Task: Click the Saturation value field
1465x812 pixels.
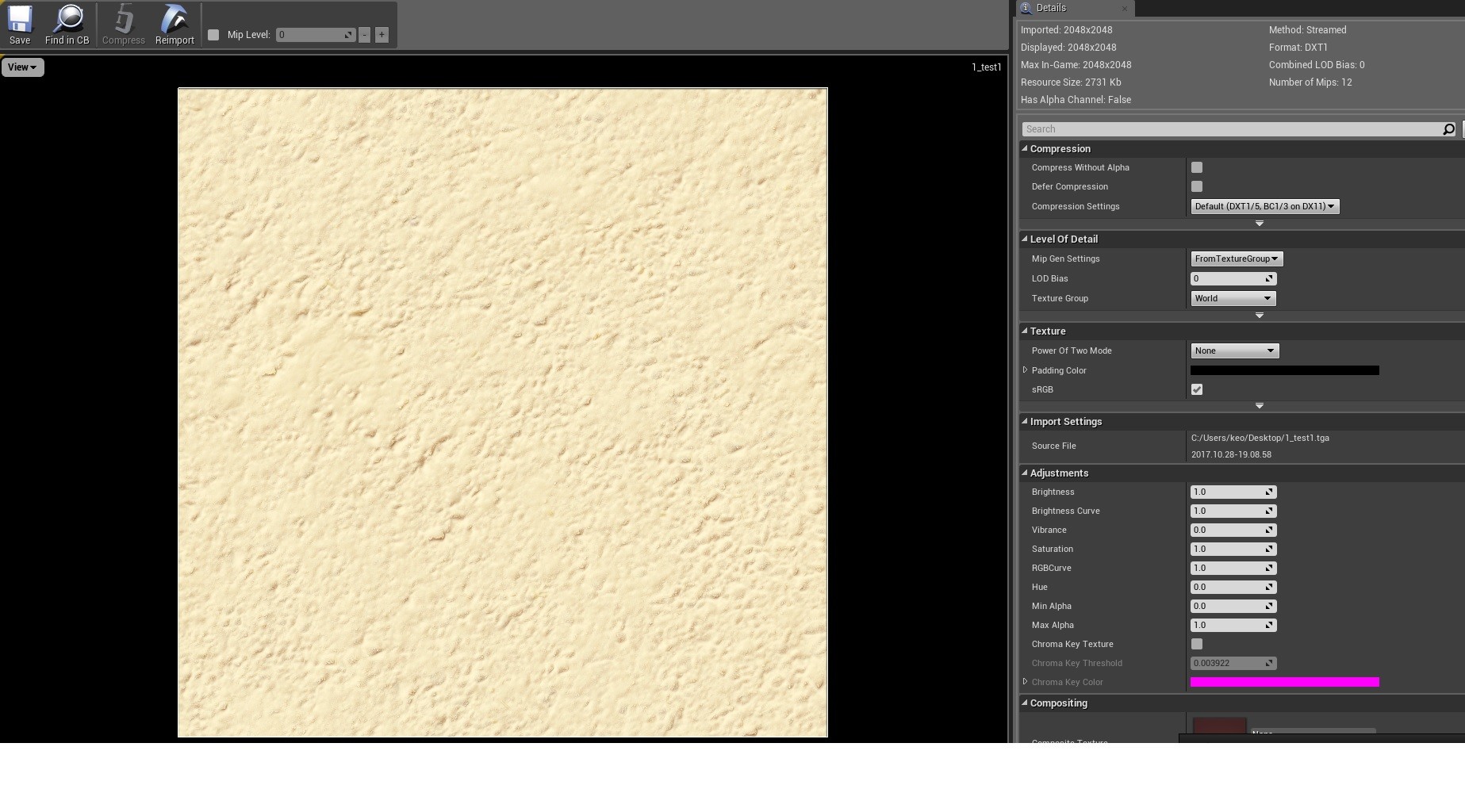Action: coord(1233,549)
